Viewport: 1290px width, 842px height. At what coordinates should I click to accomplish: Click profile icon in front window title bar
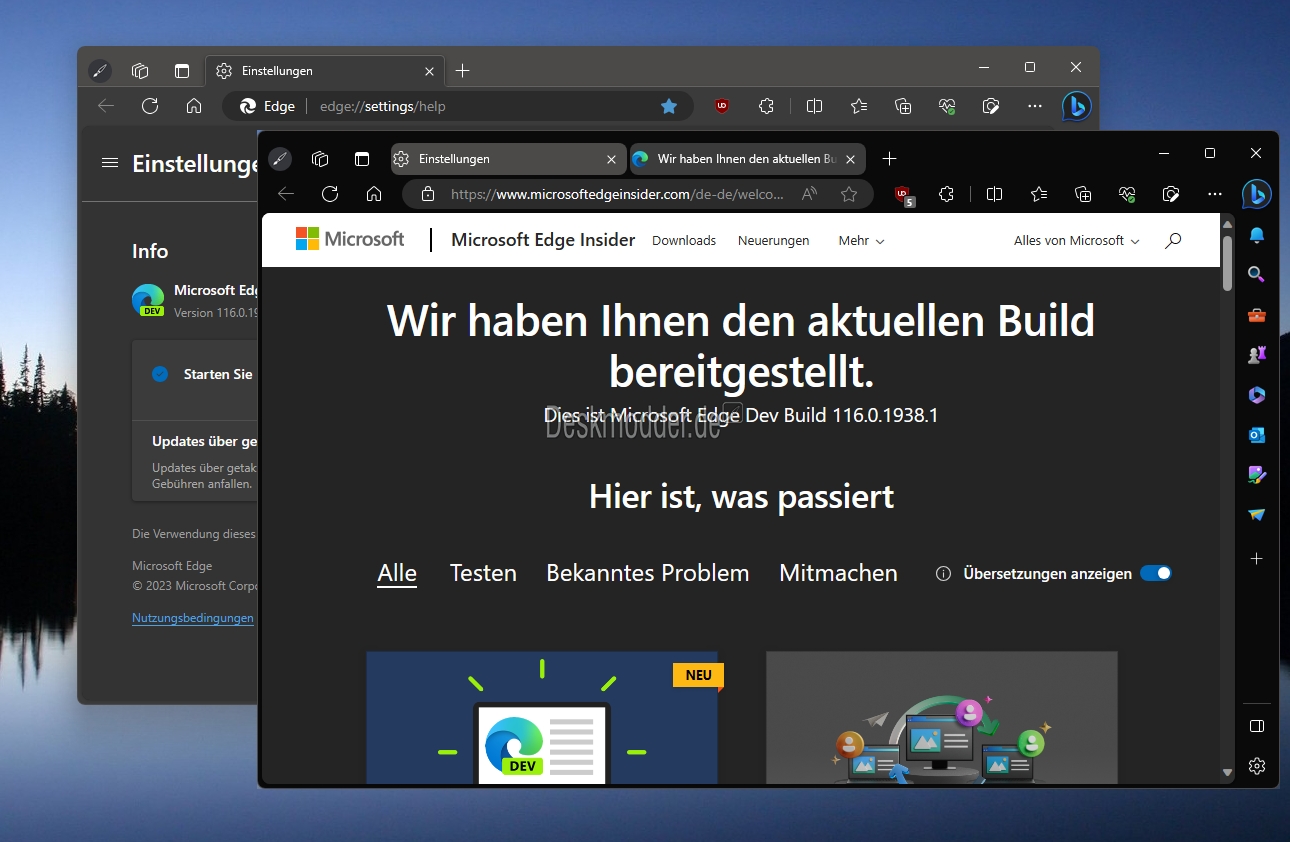click(x=280, y=159)
